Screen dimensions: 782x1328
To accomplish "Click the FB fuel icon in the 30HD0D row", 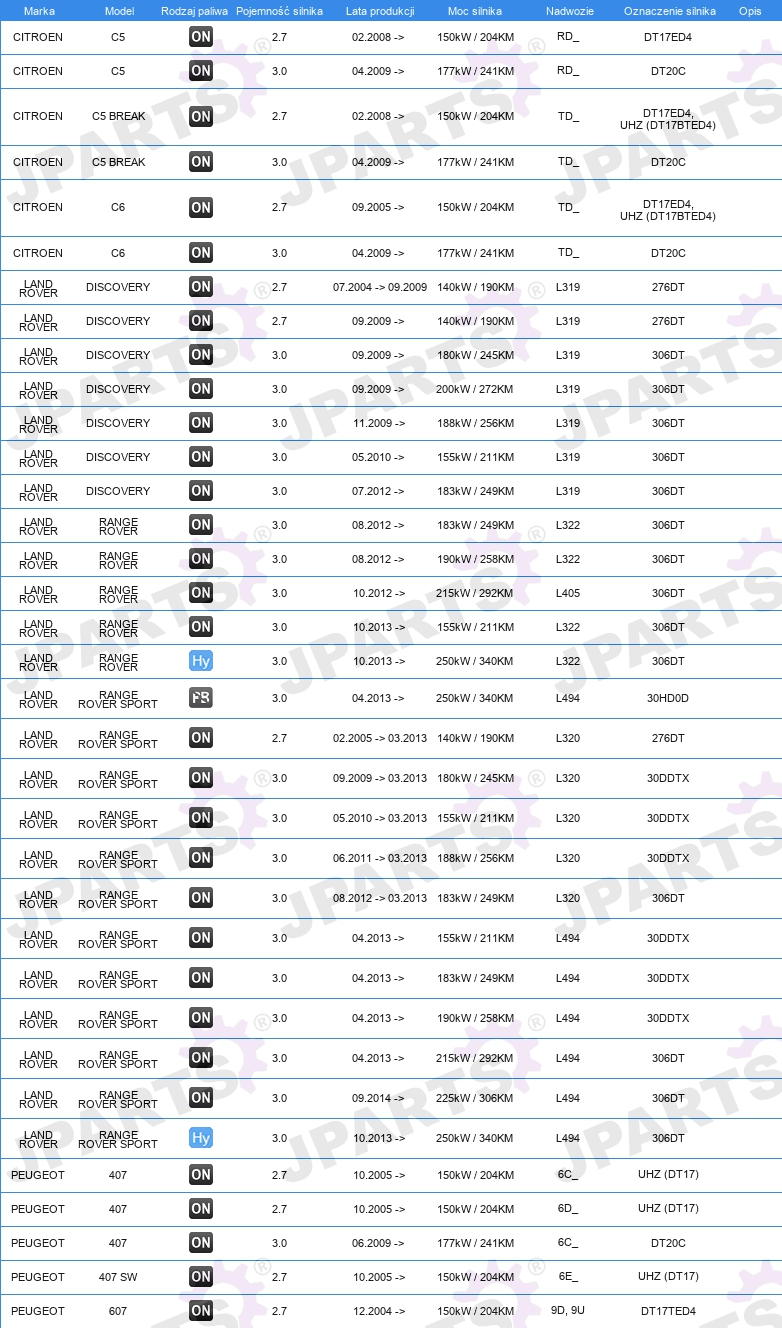I will point(201,698).
